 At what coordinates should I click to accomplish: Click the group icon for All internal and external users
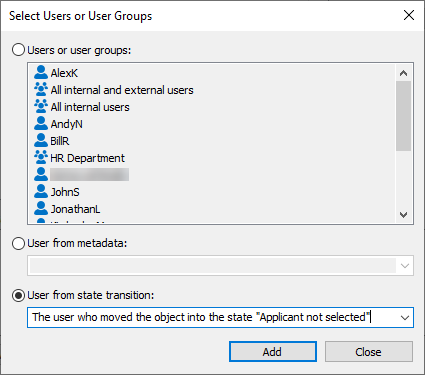click(x=41, y=89)
